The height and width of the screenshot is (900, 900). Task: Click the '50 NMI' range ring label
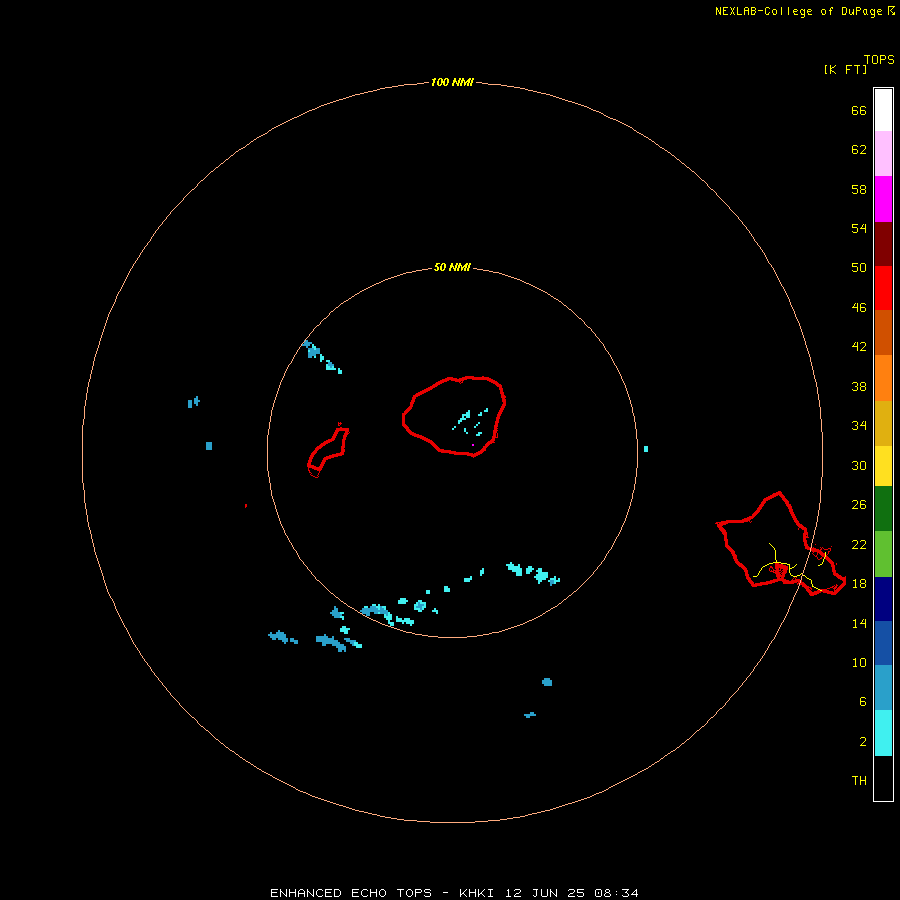click(452, 267)
